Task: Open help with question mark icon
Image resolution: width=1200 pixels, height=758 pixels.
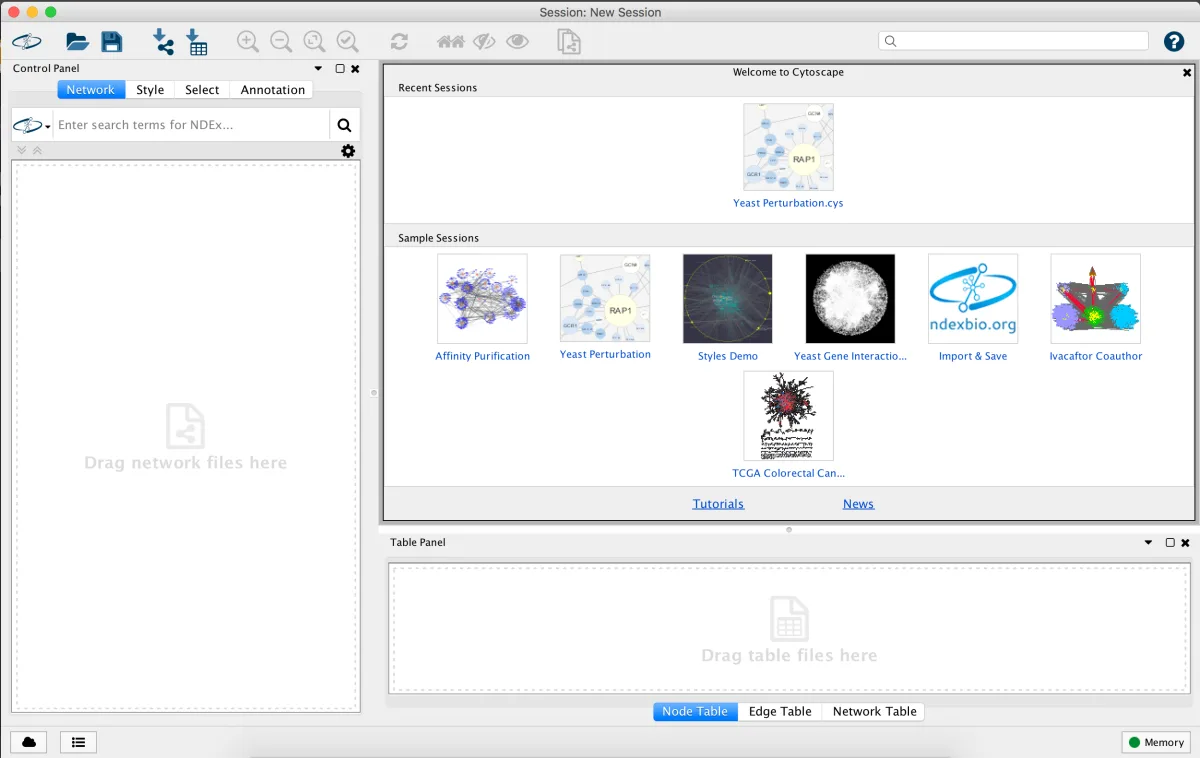Action: click(1174, 42)
